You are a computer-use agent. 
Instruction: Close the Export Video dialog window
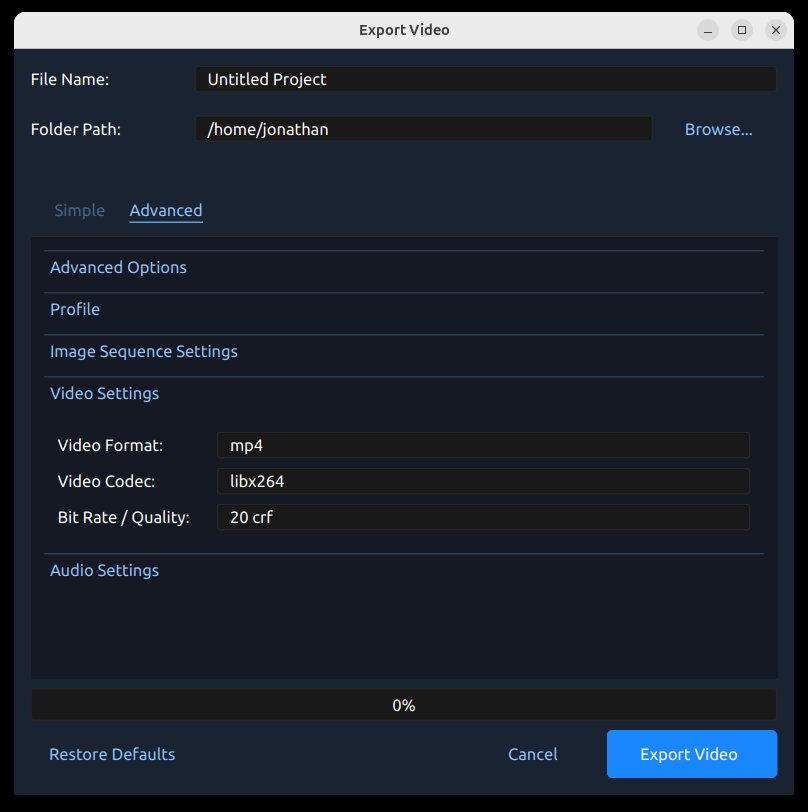[776, 30]
